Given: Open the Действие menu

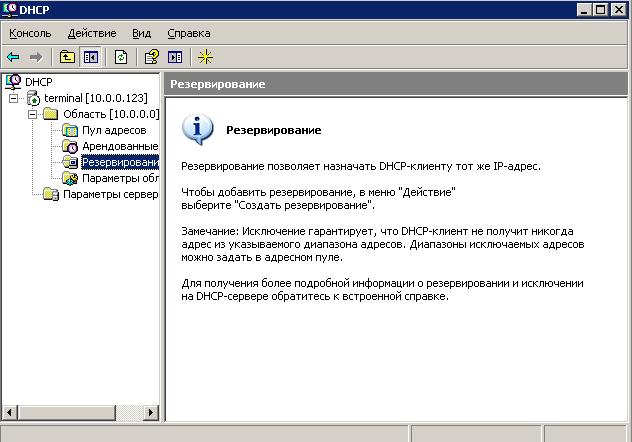Looking at the screenshot, I should tap(91, 33).
